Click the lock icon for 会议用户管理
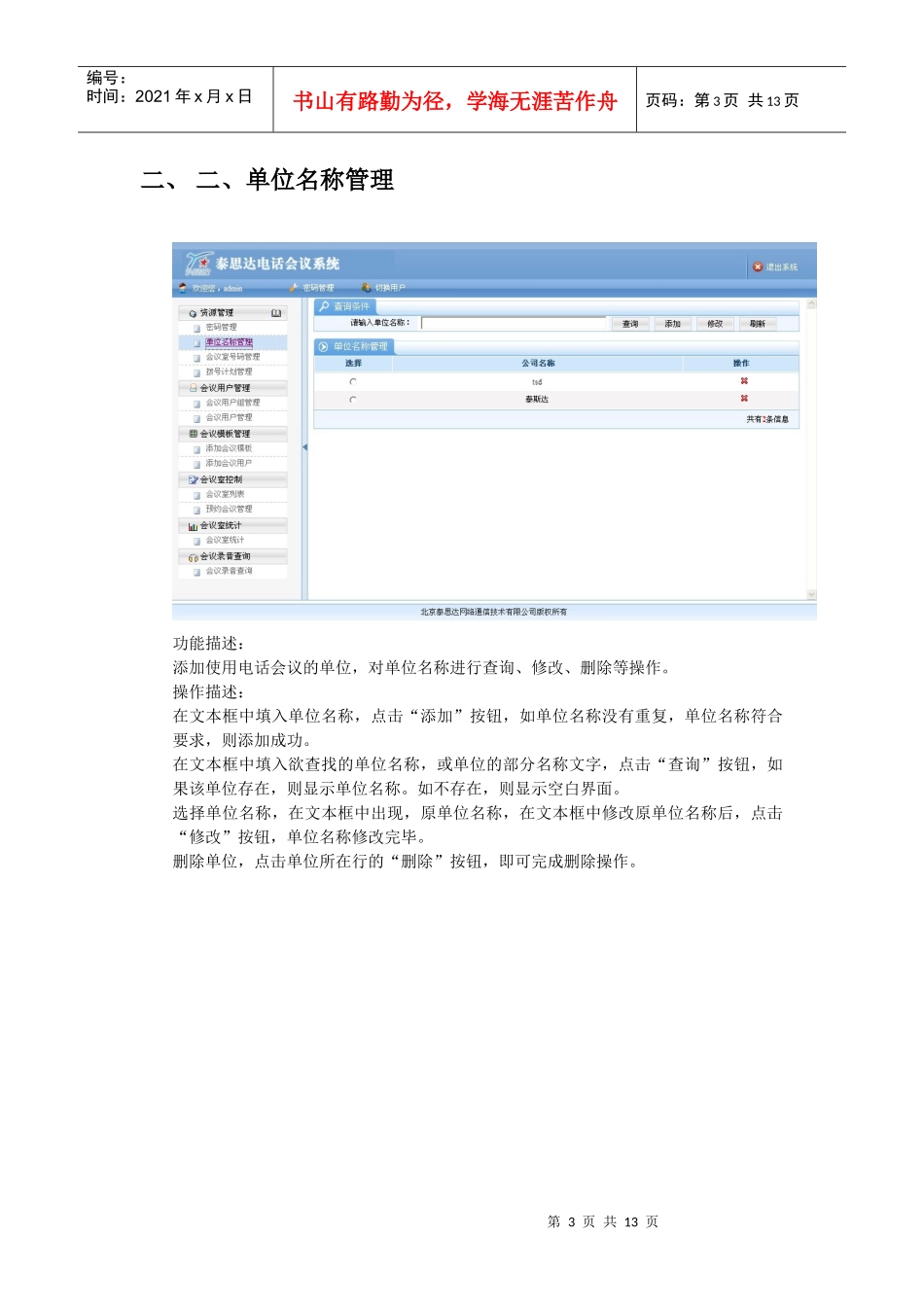The image size is (924, 1307). click(193, 388)
